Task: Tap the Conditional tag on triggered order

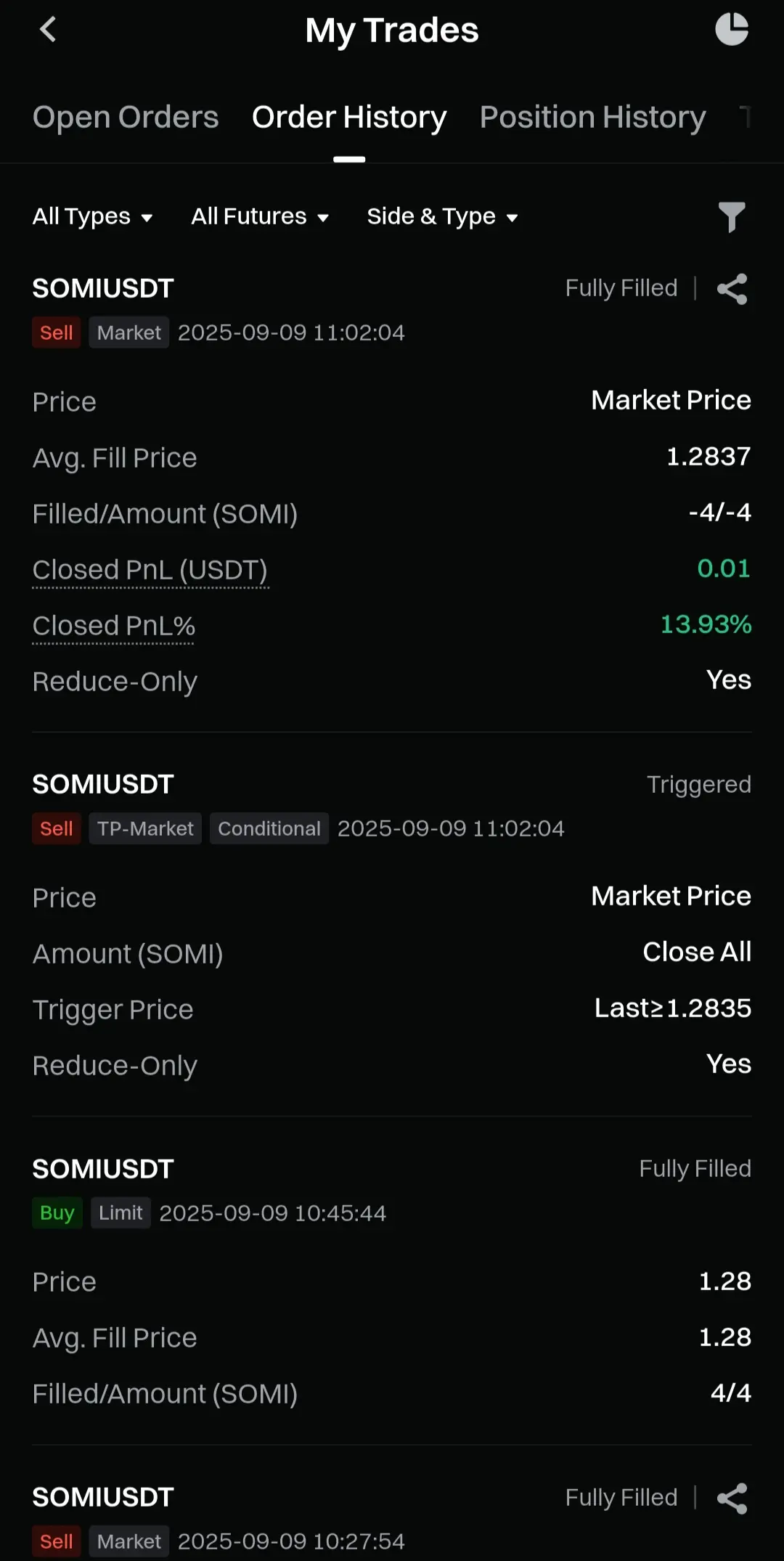Action: (269, 828)
